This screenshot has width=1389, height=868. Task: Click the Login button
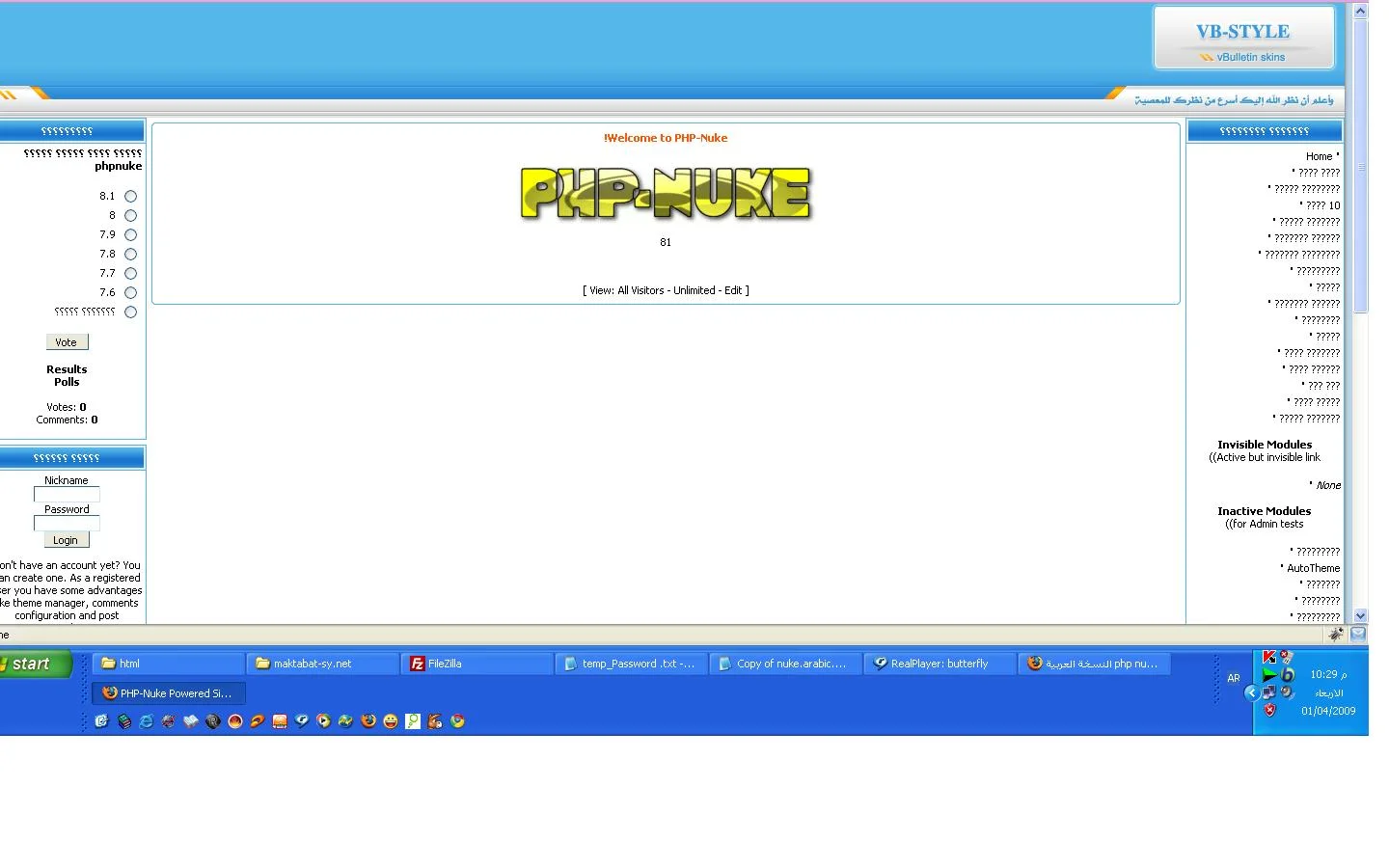66,540
